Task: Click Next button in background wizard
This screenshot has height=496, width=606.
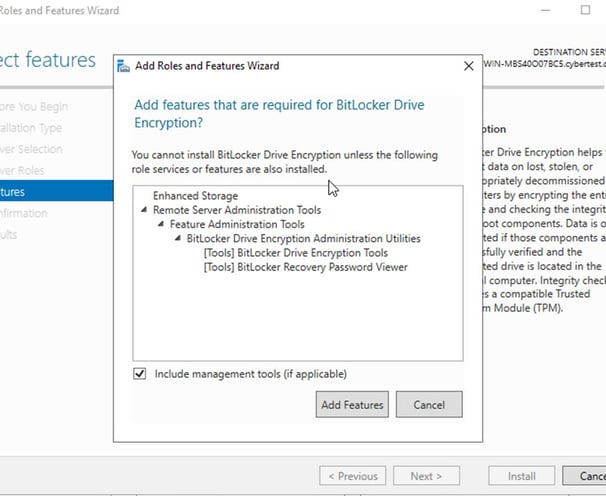Action: coord(426,476)
